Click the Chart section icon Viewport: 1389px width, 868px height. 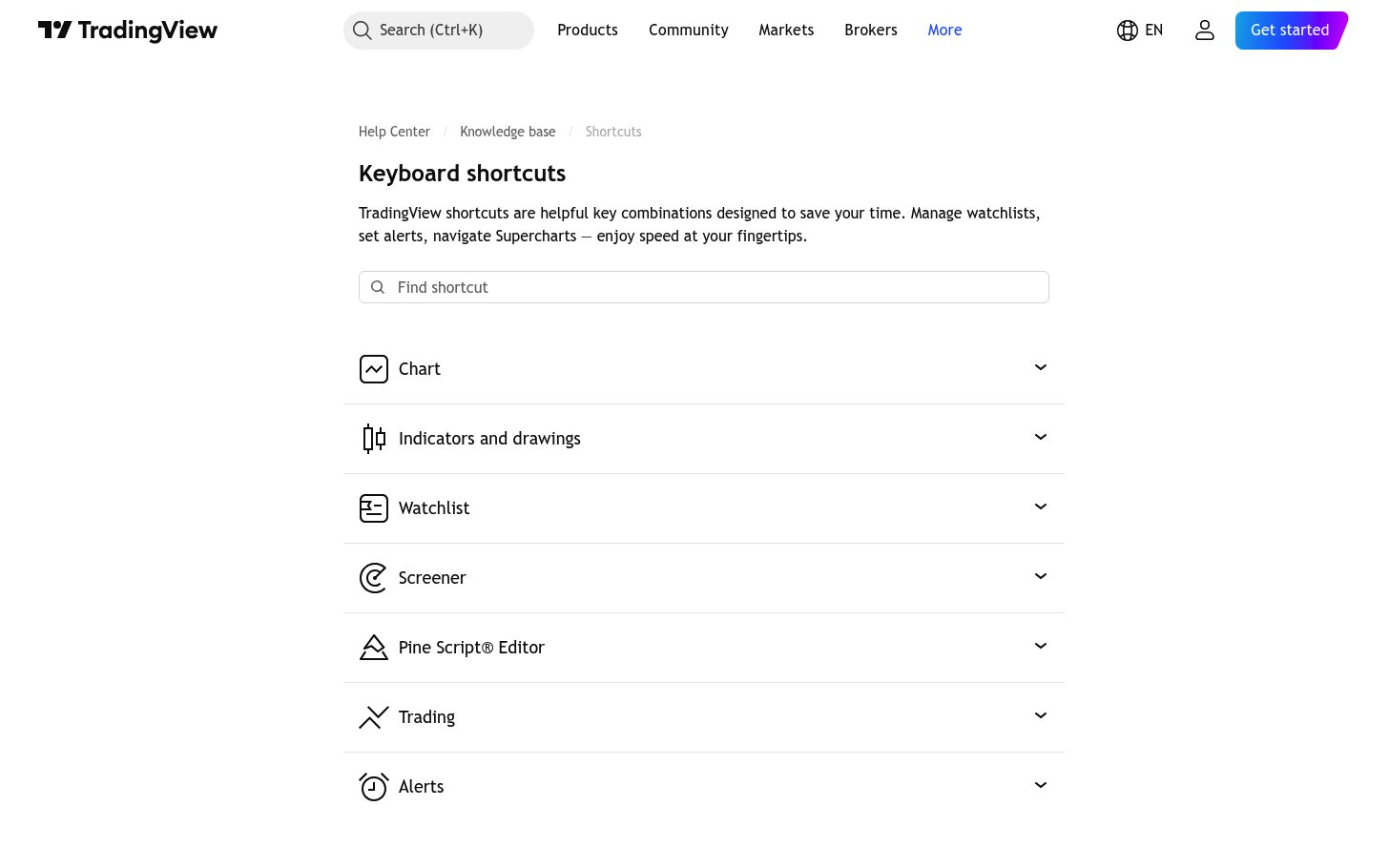click(374, 369)
